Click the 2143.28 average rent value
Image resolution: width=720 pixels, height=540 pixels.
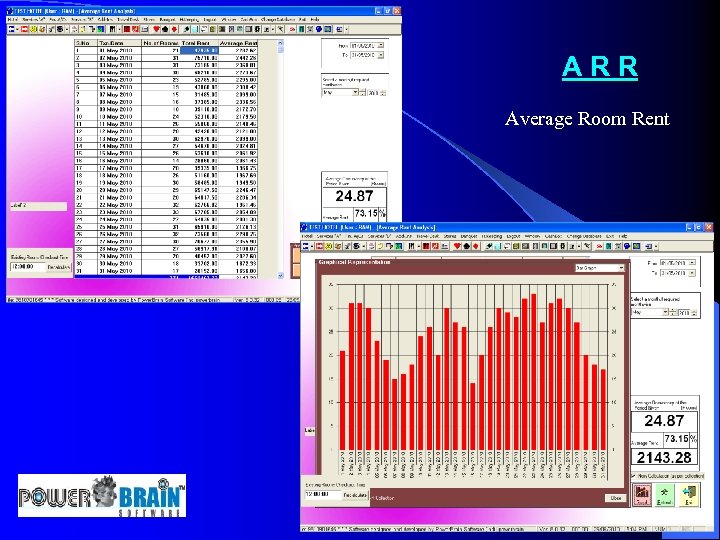[664, 457]
